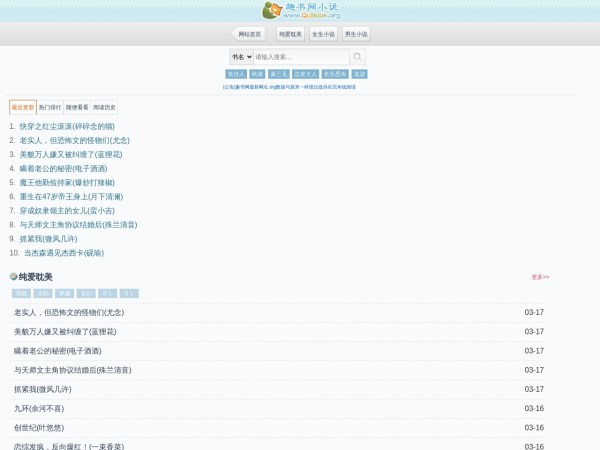Go to 网站首页 home button
600x450 pixels.
coord(250,34)
